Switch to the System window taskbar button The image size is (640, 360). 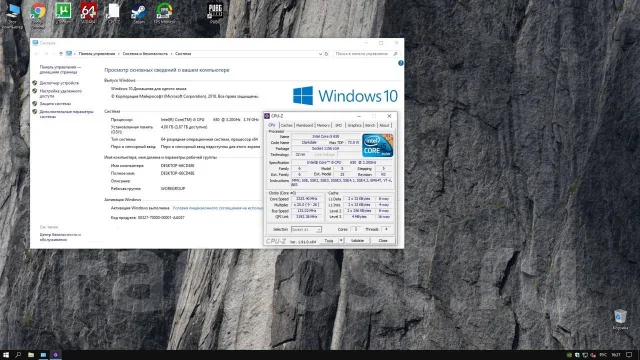[x=43, y=355]
